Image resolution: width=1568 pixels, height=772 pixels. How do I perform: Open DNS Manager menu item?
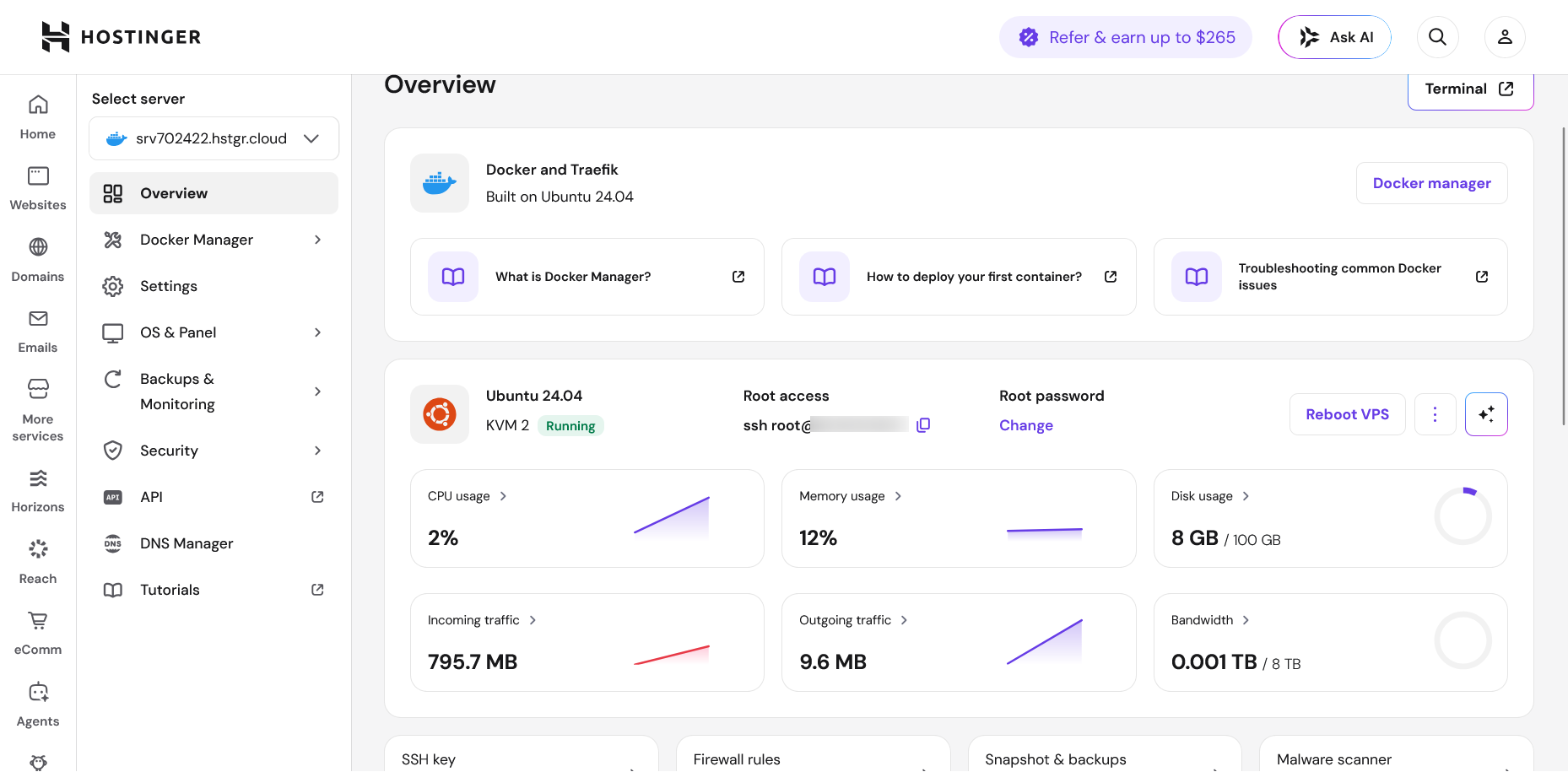(214, 543)
